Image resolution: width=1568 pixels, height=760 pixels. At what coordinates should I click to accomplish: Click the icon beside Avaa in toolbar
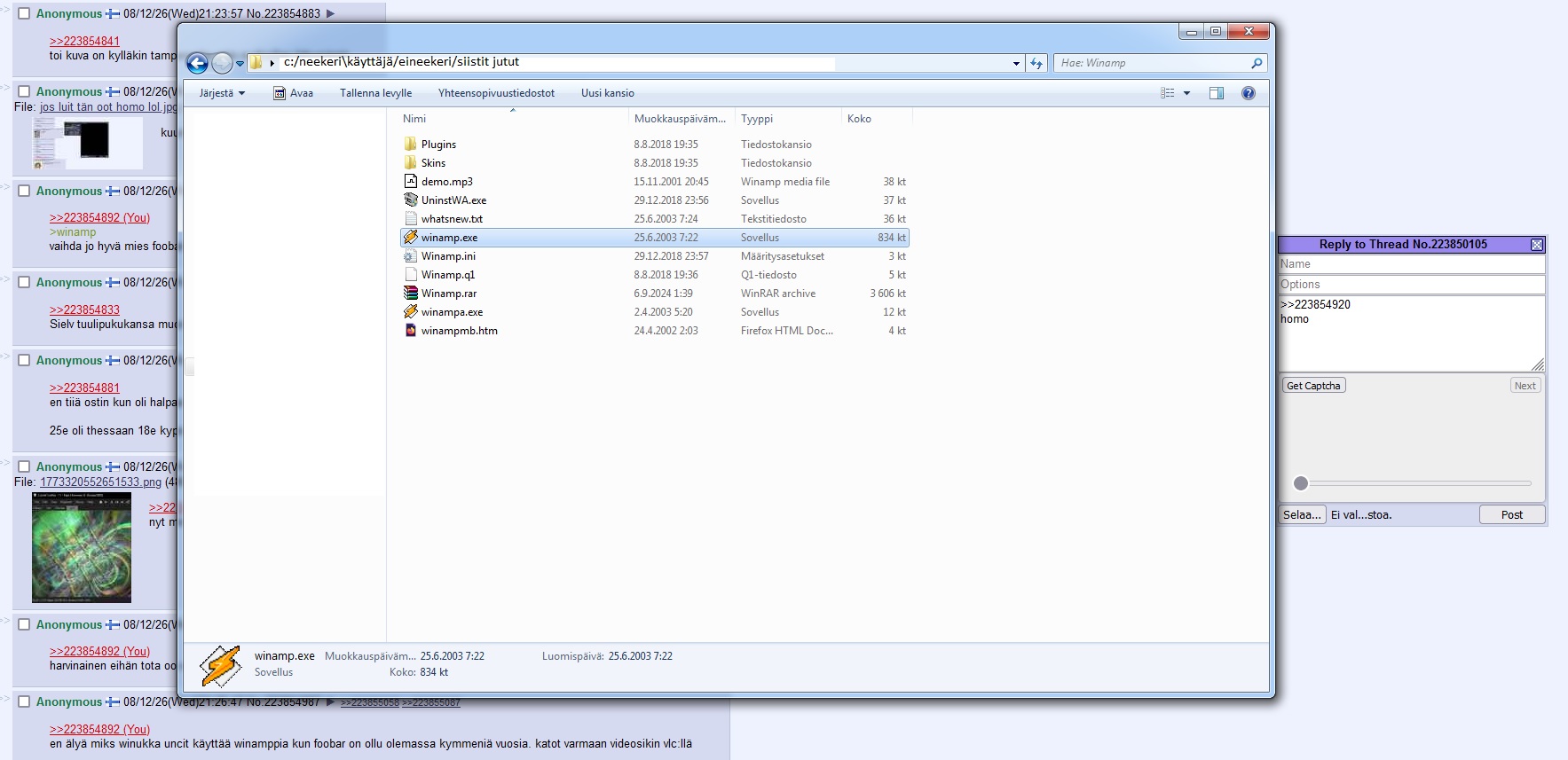point(280,93)
